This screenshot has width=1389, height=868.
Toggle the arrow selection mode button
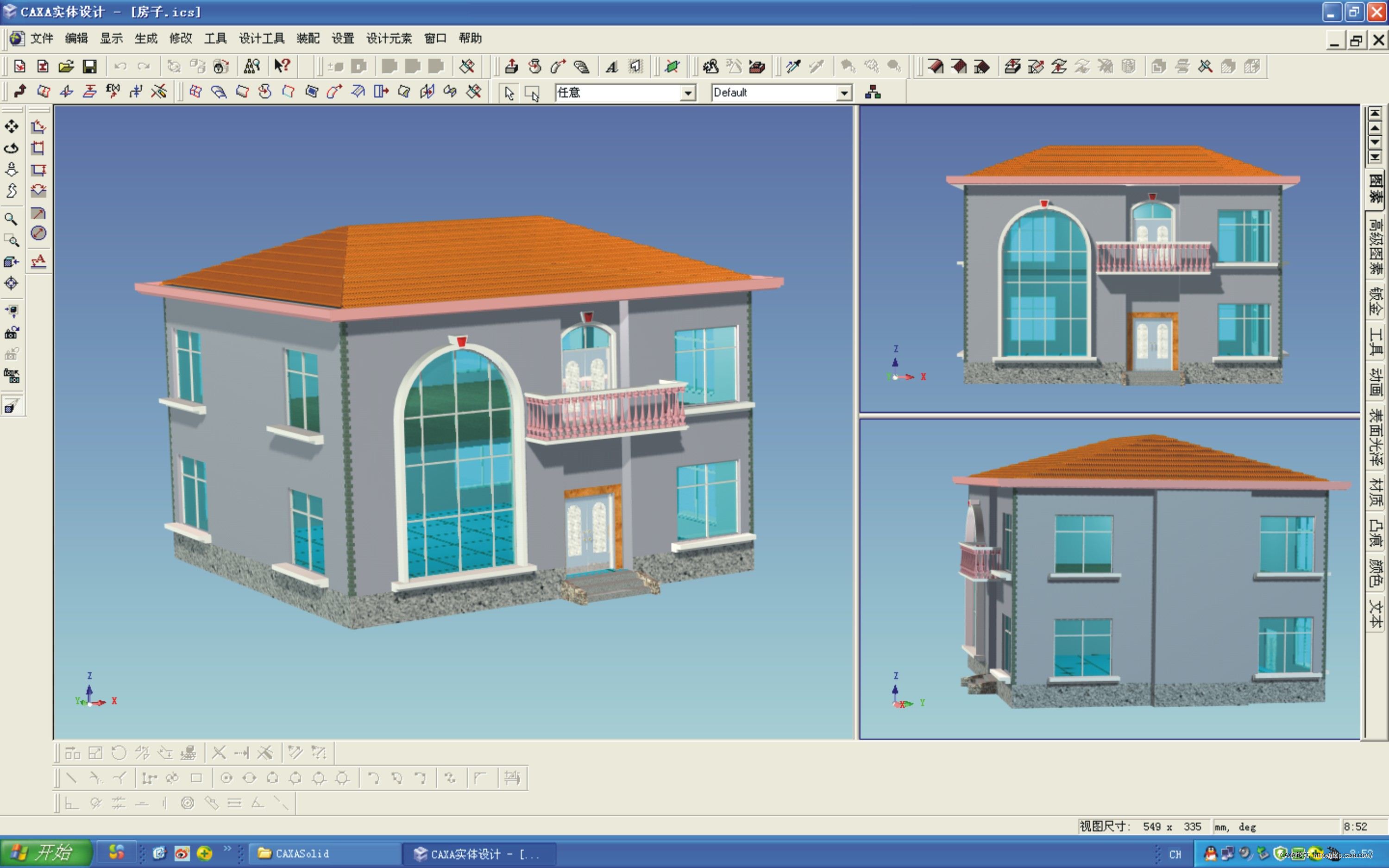pyautogui.click(x=509, y=93)
